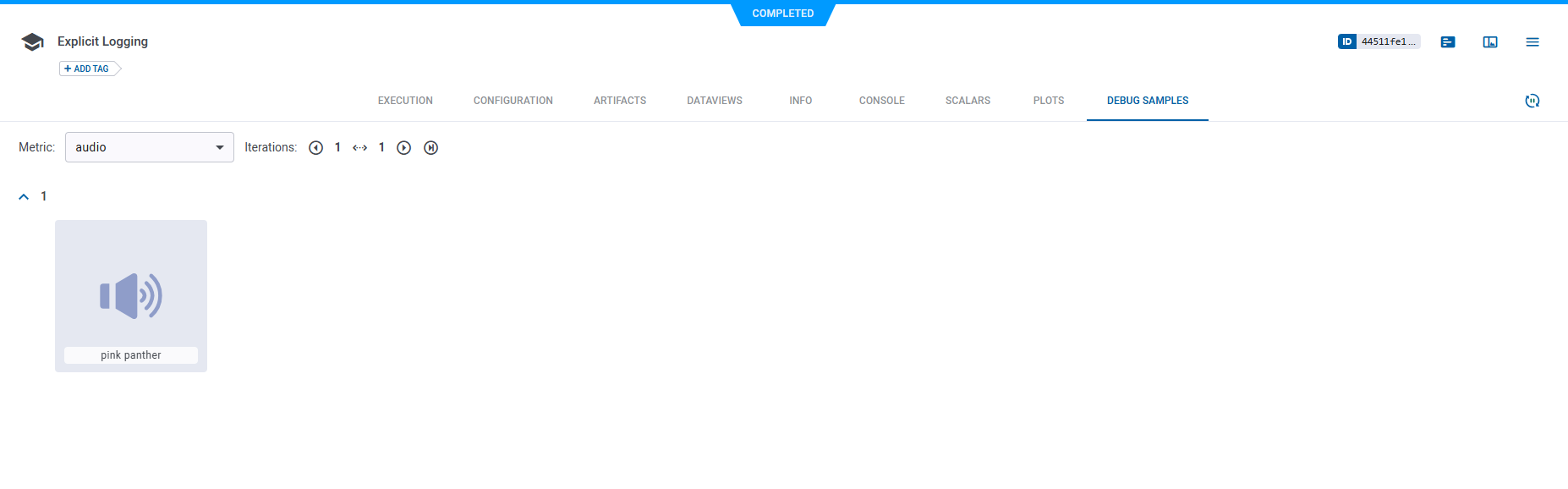This screenshot has height=489, width=1568.
Task: Open the Metric audio dropdown
Action: pyautogui.click(x=150, y=147)
